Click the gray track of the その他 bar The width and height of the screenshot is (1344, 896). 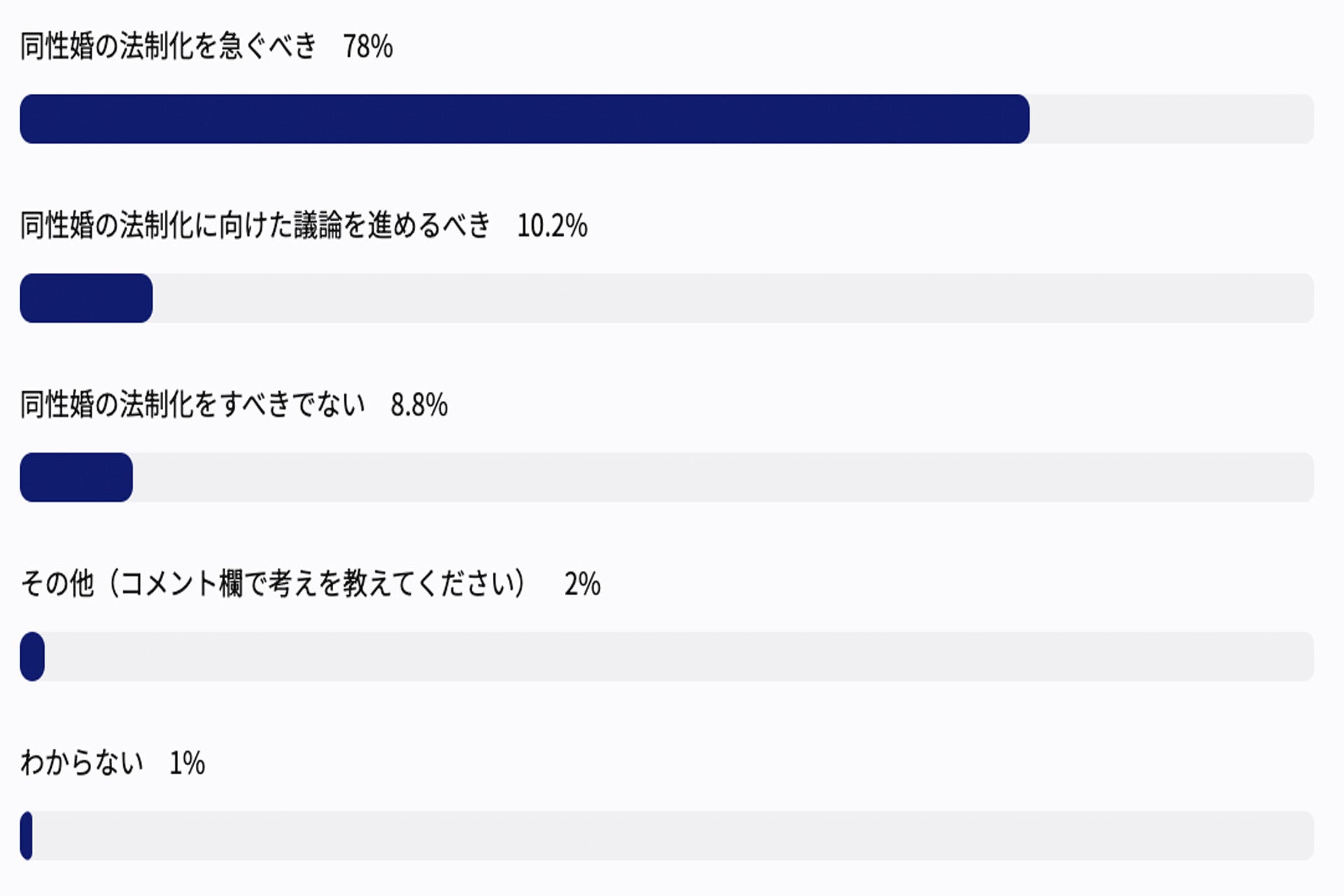[x=679, y=657]
